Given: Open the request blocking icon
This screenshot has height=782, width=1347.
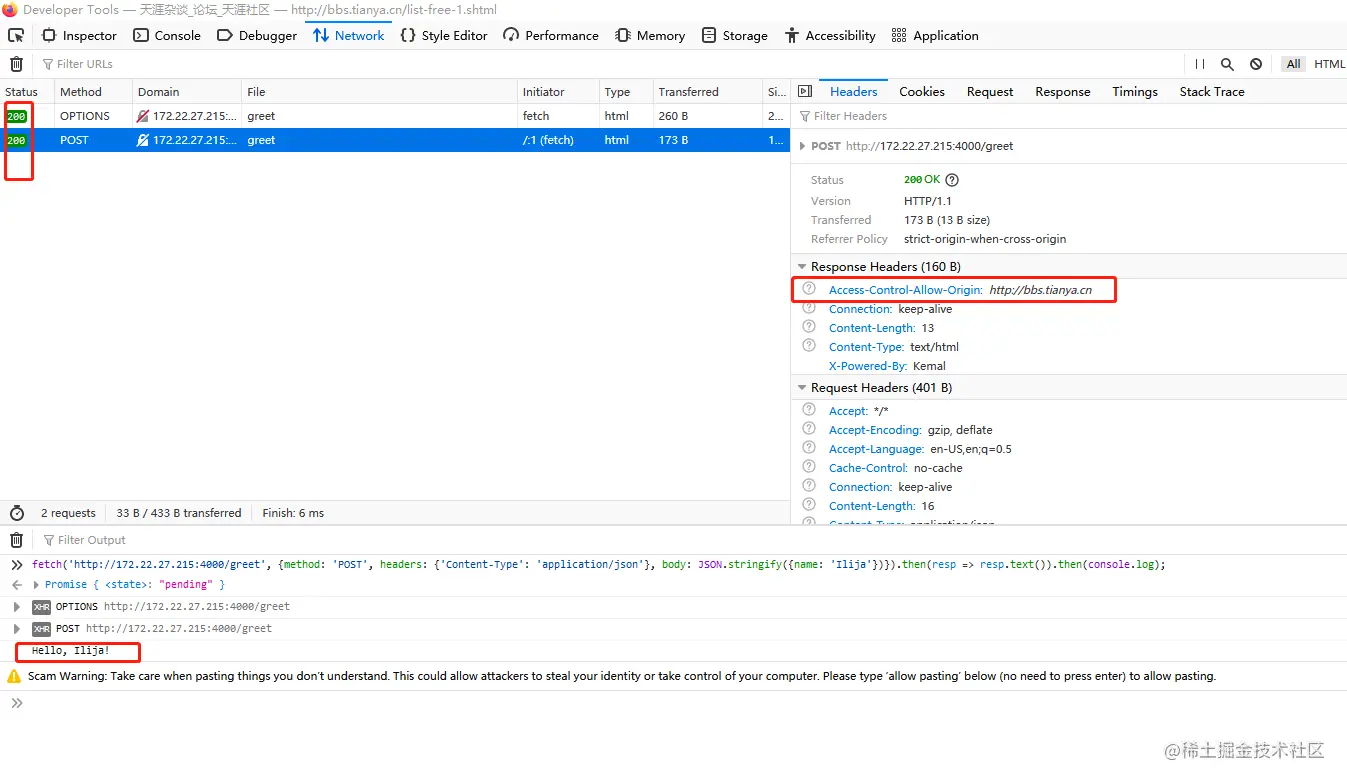Looking at the screenshot, I should (x=1256, y=64).
